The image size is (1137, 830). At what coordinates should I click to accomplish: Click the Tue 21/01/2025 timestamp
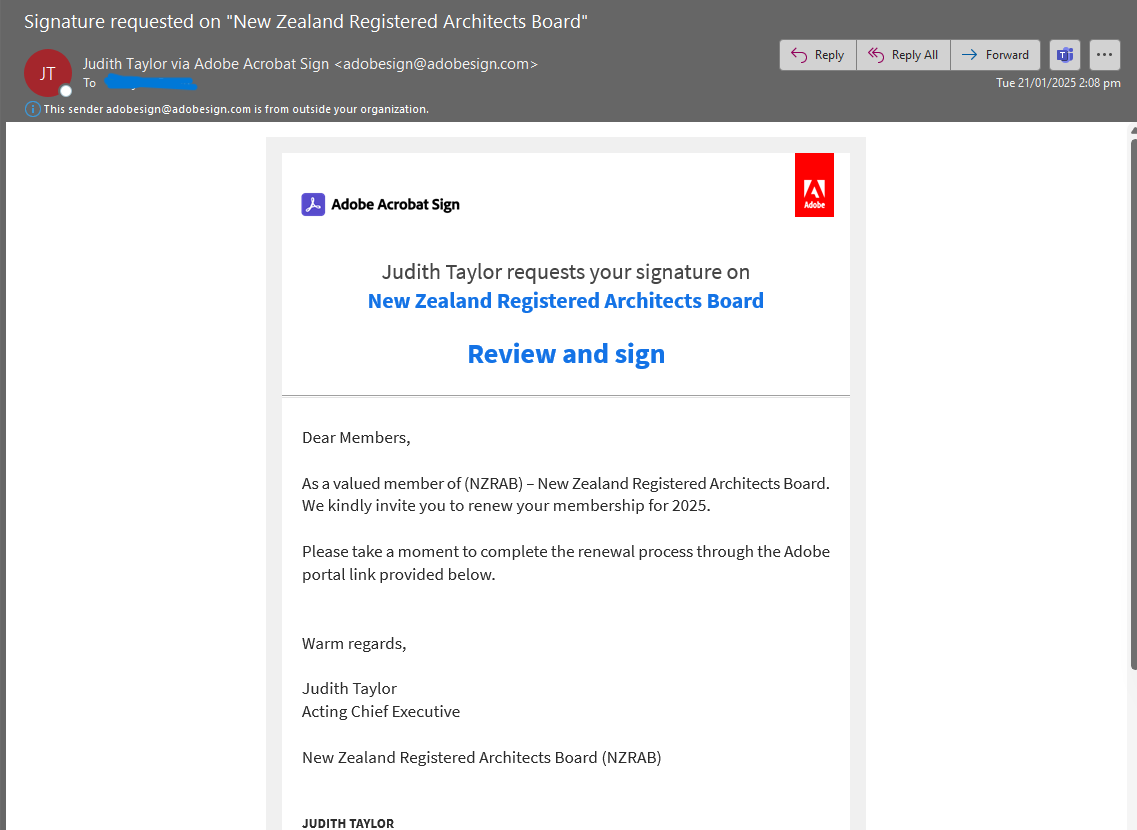[1057, 83]
